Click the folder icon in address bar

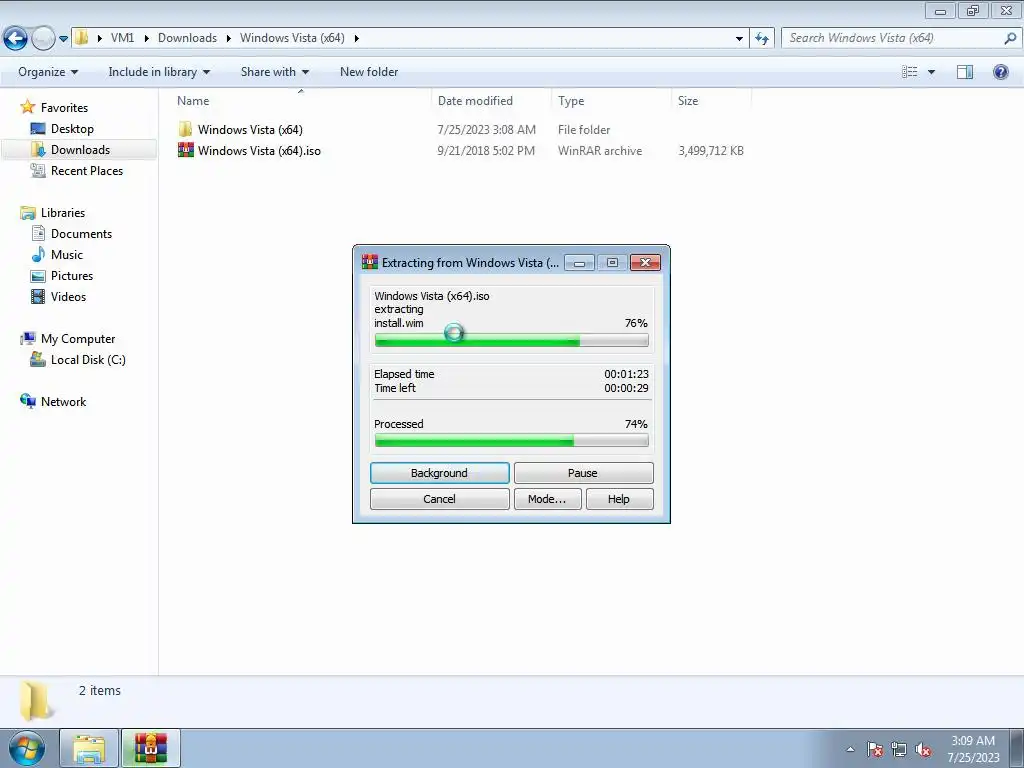tap(82, 37)
